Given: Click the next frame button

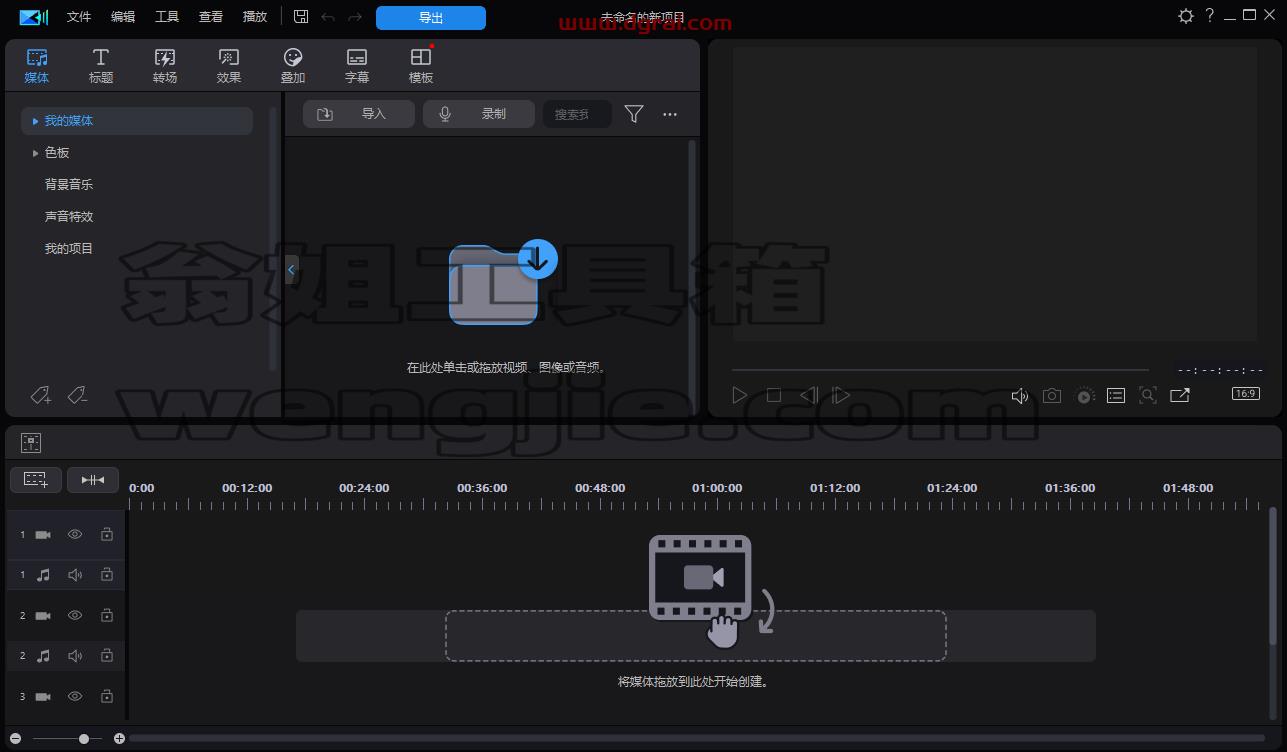Looking at the screenshot, I should [x=841, y=395].
